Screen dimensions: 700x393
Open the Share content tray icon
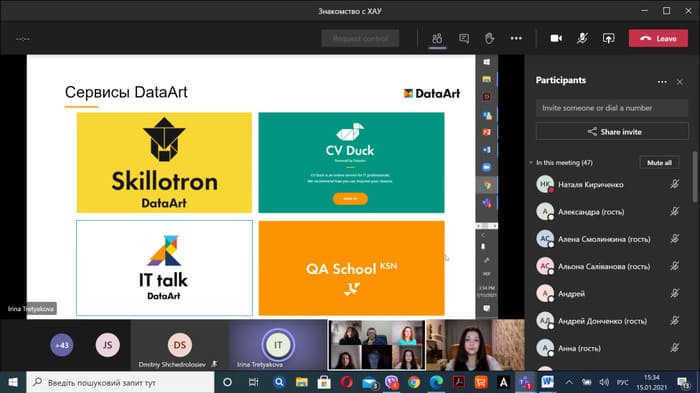608,38
